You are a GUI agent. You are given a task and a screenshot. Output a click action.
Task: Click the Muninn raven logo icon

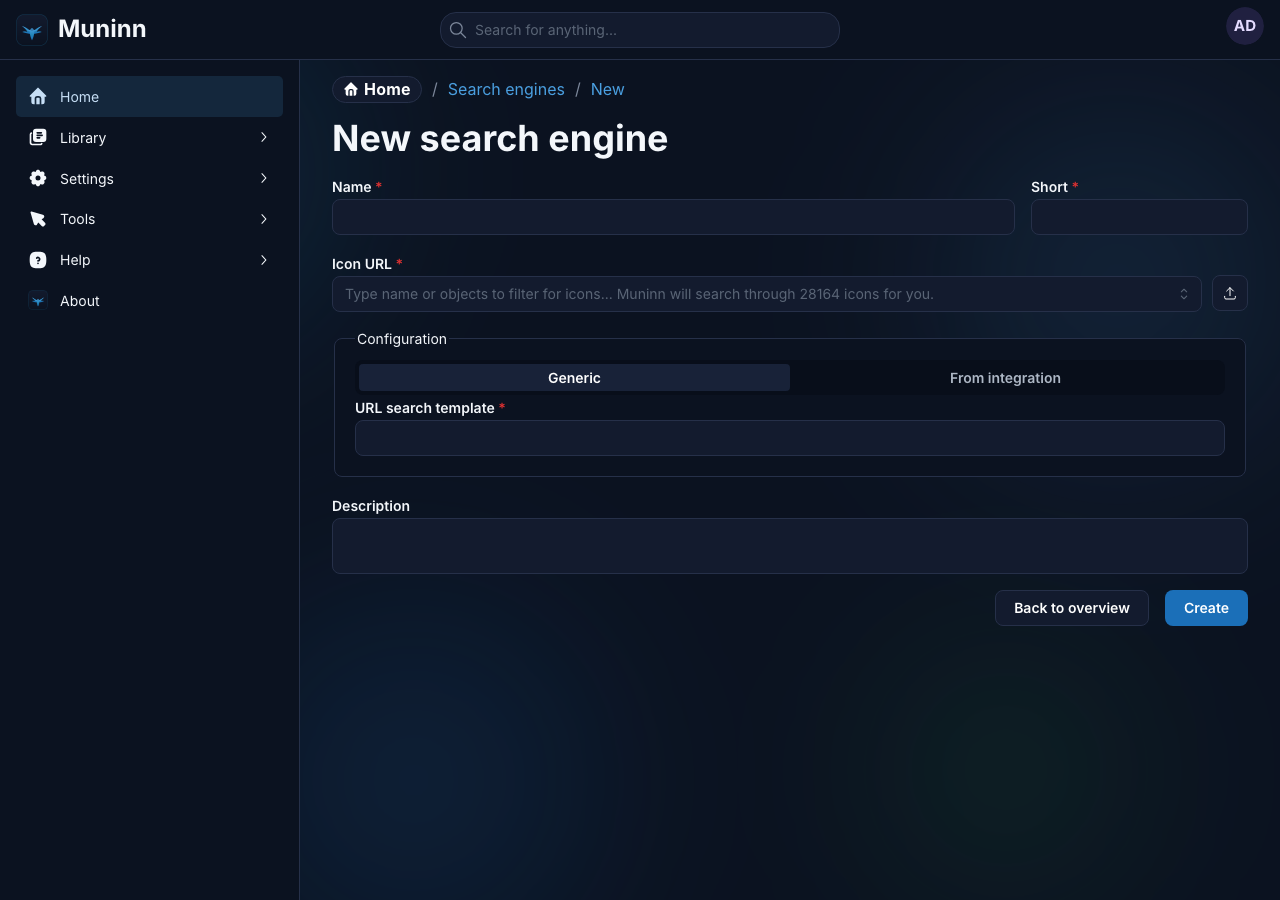tap(32, 30)
